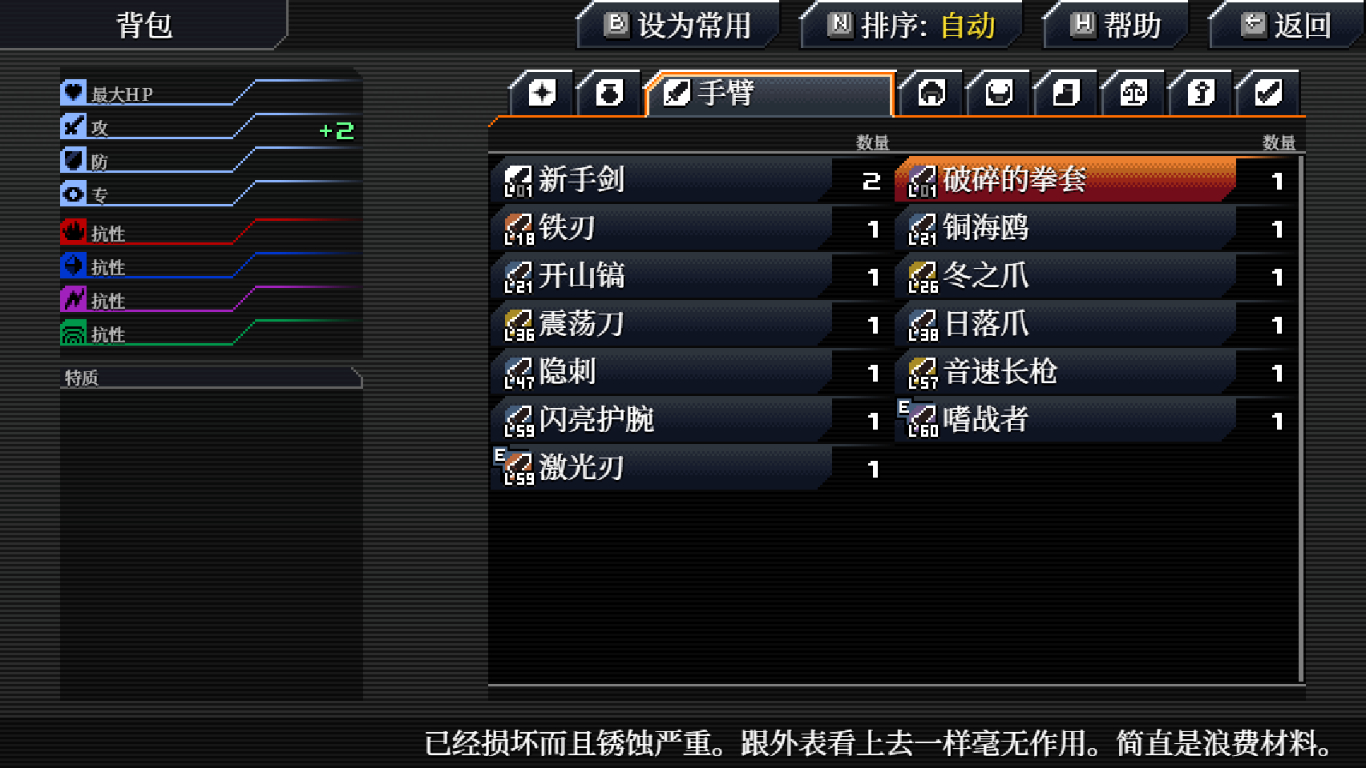
Task: Click the 设为常用 favorite button
Action: 679,25
